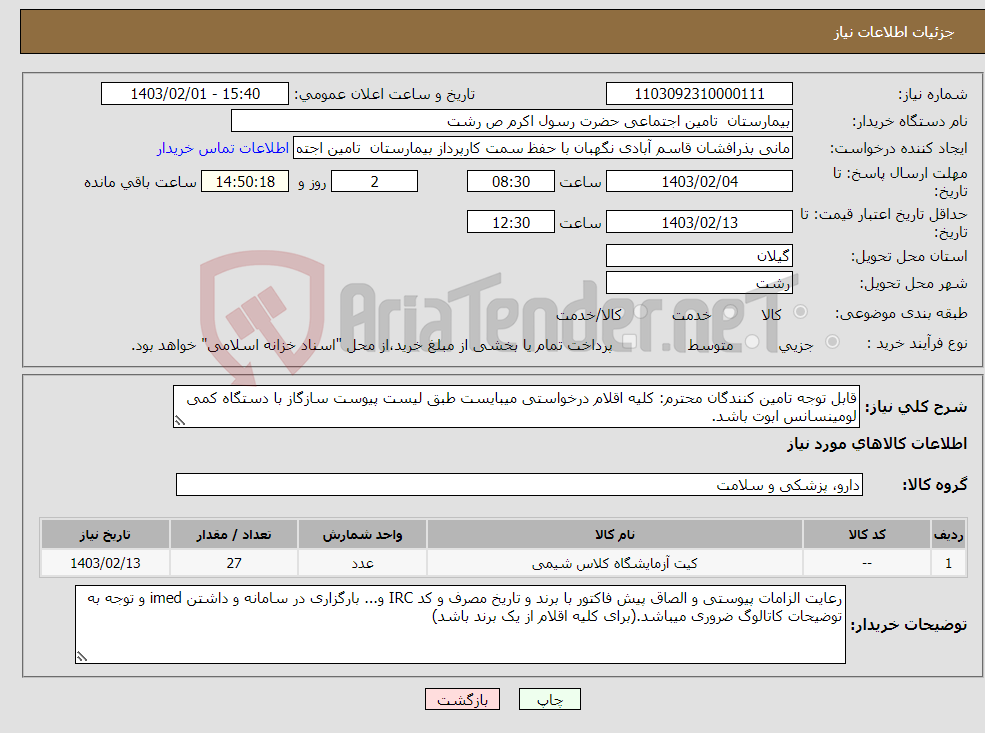Click the delivery city field رشت

pos(699,283)
